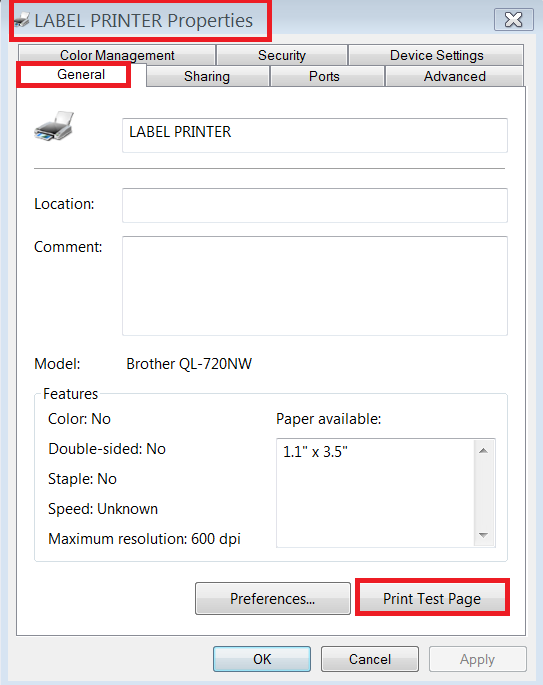543x685 pixels.
Task: Select the General tab
Action: pyautogui.click(x=81, y=74)
